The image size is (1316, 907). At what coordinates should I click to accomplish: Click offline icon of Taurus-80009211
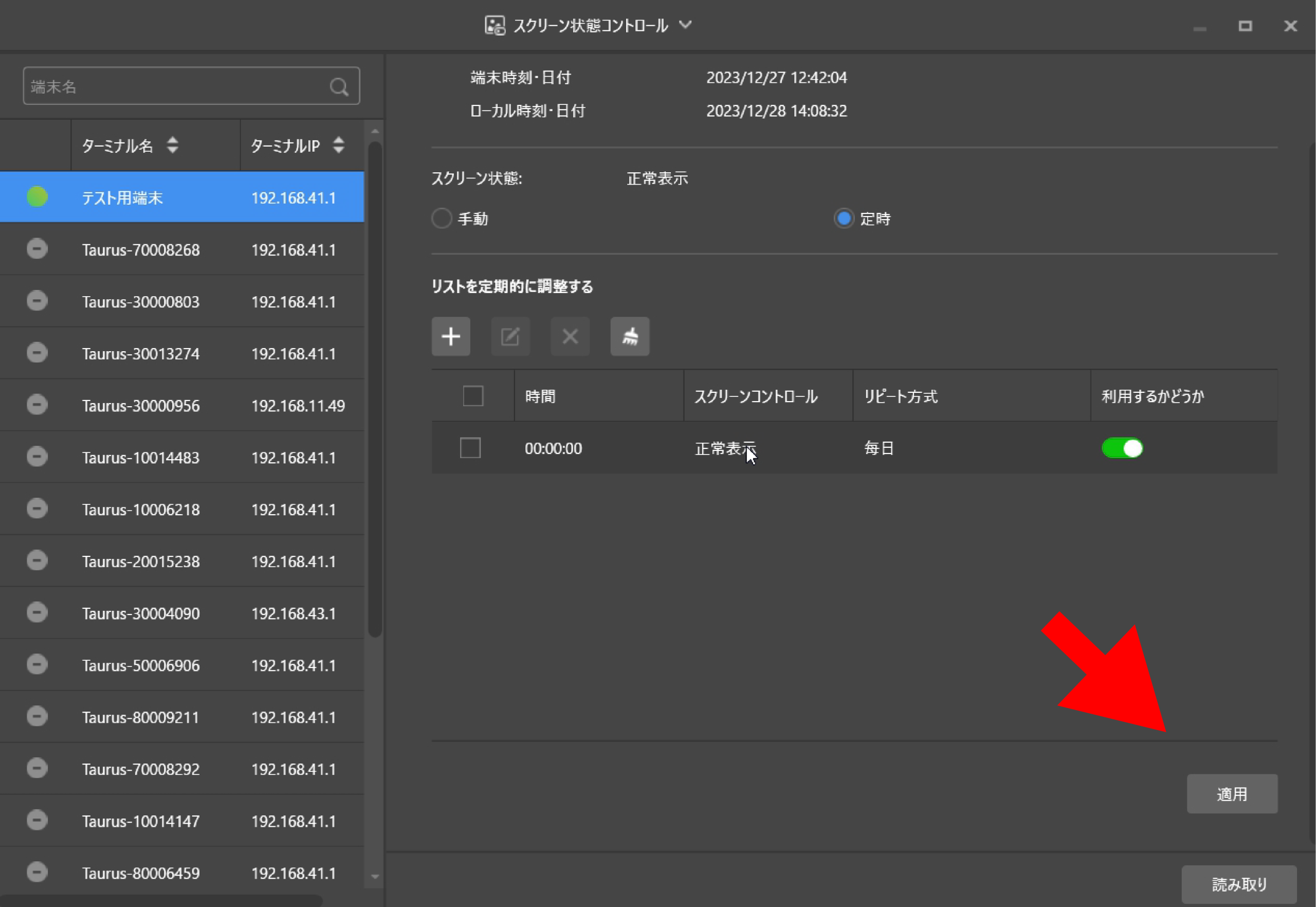point(37,716)
